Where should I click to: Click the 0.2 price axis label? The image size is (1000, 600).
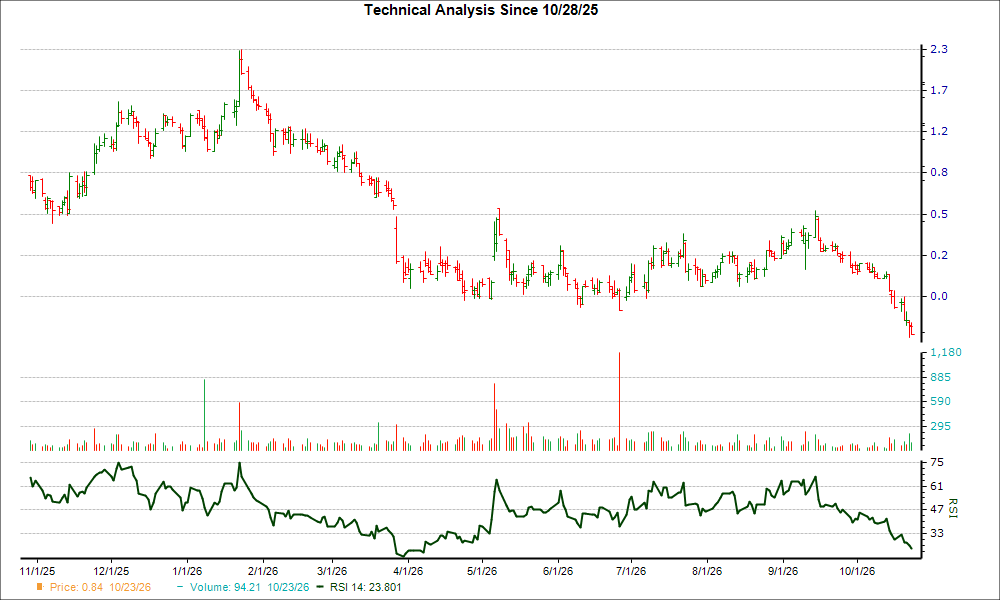(939, 255)
